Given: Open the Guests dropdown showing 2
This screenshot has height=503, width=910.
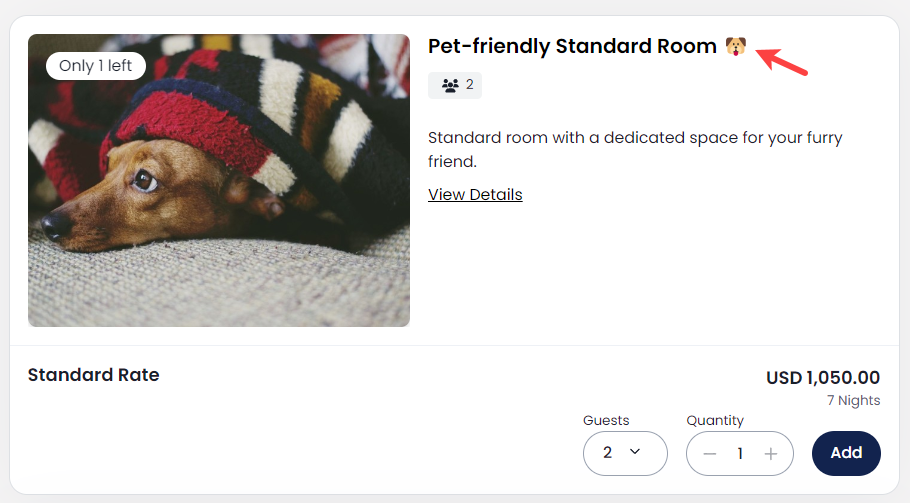Looking at the screenshot, I should tap(625, 453).
